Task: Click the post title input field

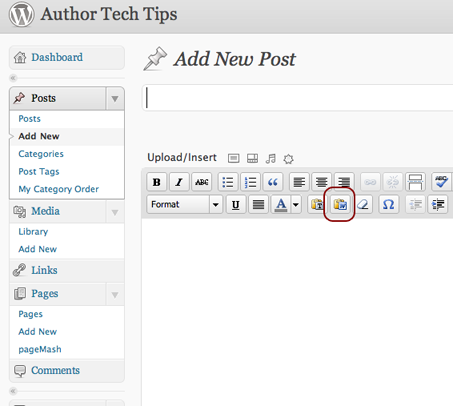Action: pyautogui.click(x=298, y=98)
